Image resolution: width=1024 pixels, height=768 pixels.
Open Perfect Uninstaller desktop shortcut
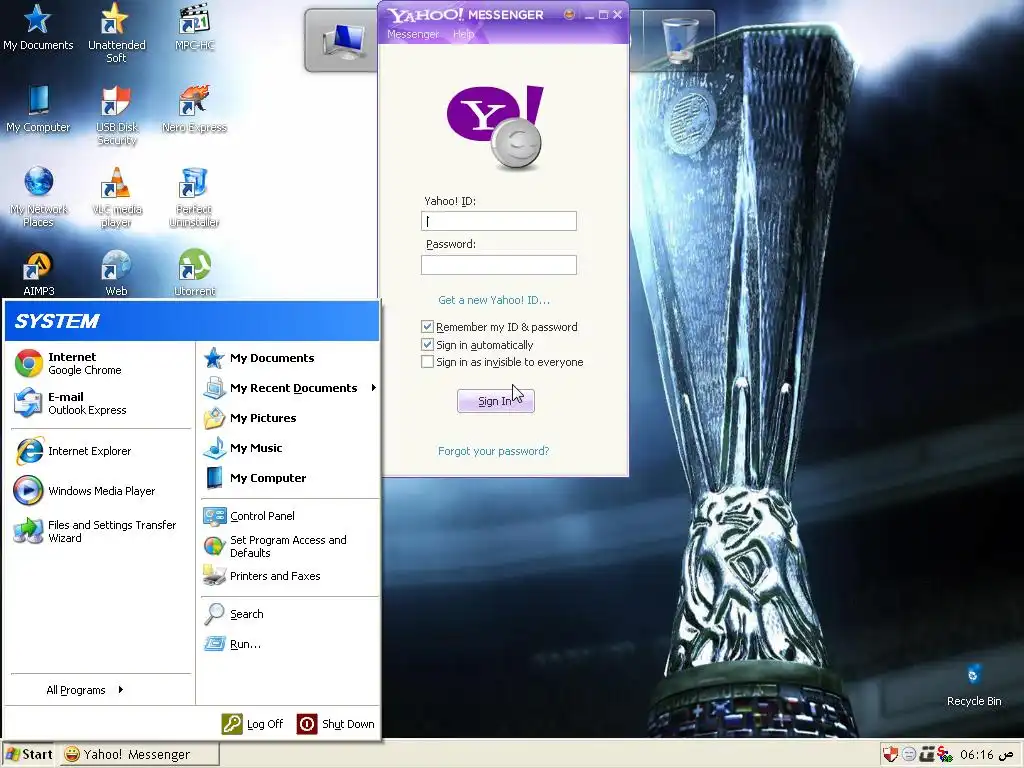(x=194, y=197)
